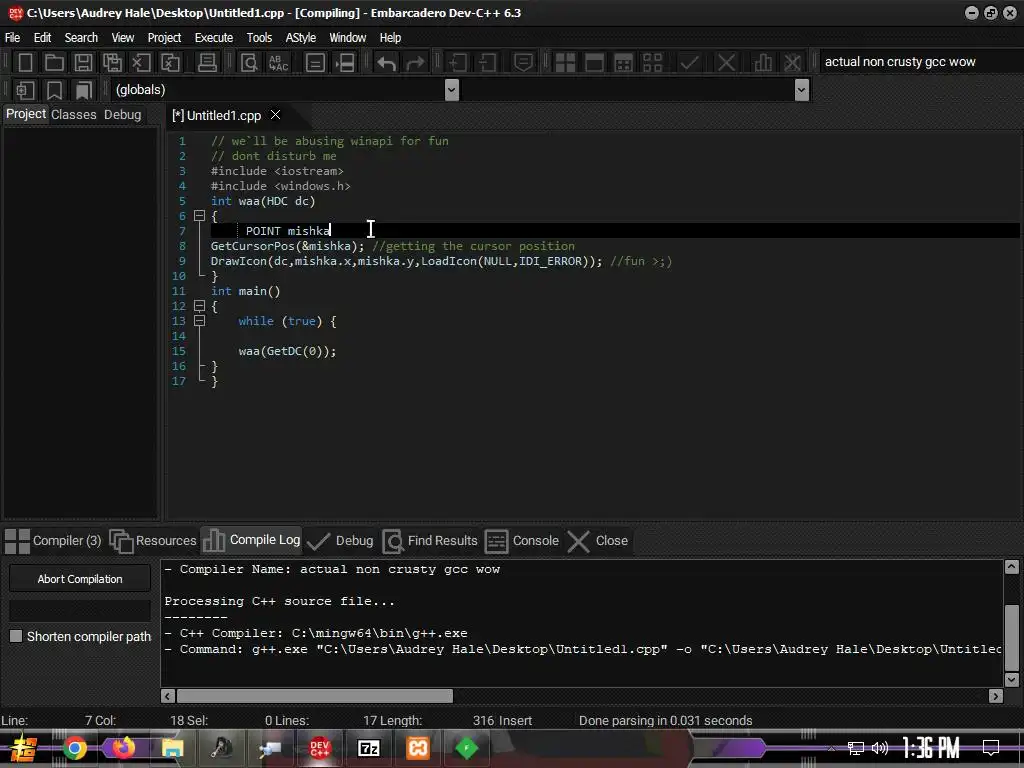Viewport: 1024px width, 768px height.
Task: Toggle Shorten compiler path checkbox
Action: [x=16, y=636]
